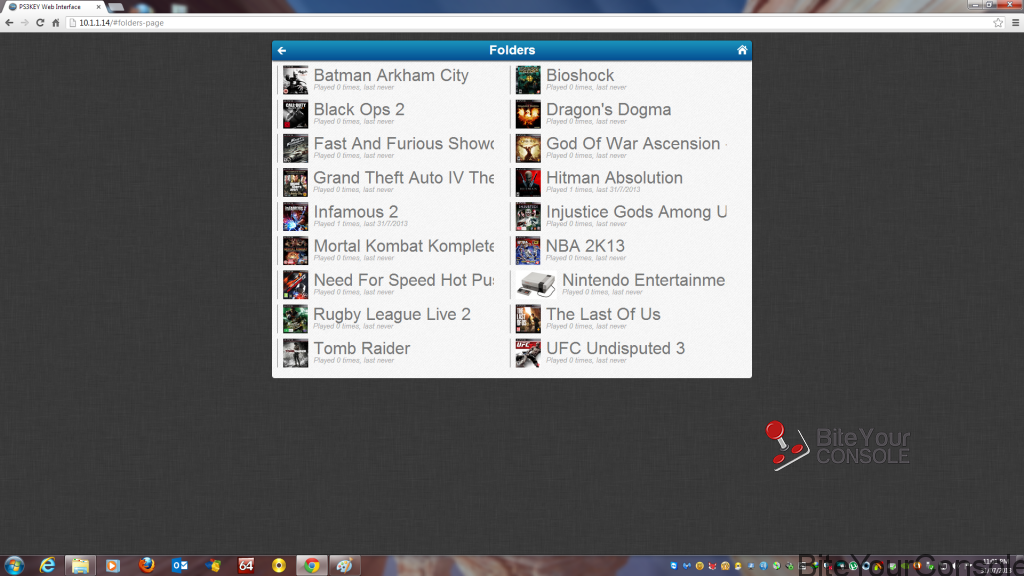Open the Windows Start menu
This screenshot has width=1024, height=576.
[14, 565]
